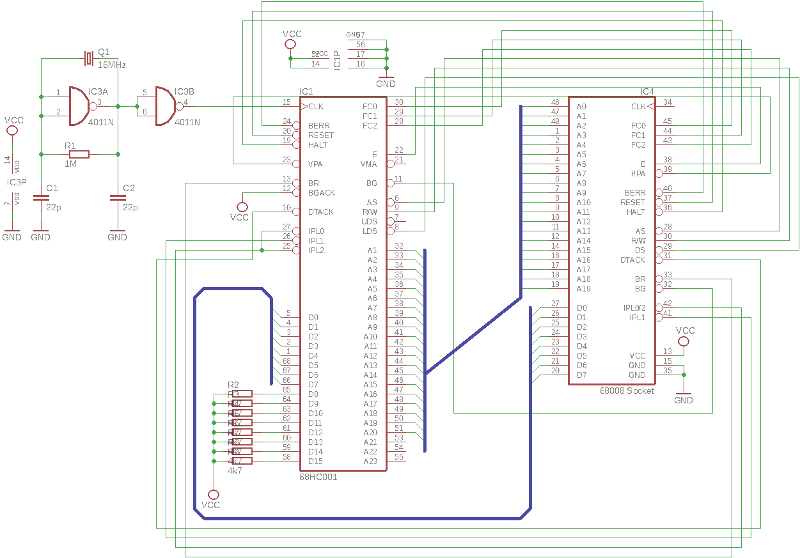Screen dimensions: 800x558
Task: Select the 22p value beside C1
Action: coord(54,207)
